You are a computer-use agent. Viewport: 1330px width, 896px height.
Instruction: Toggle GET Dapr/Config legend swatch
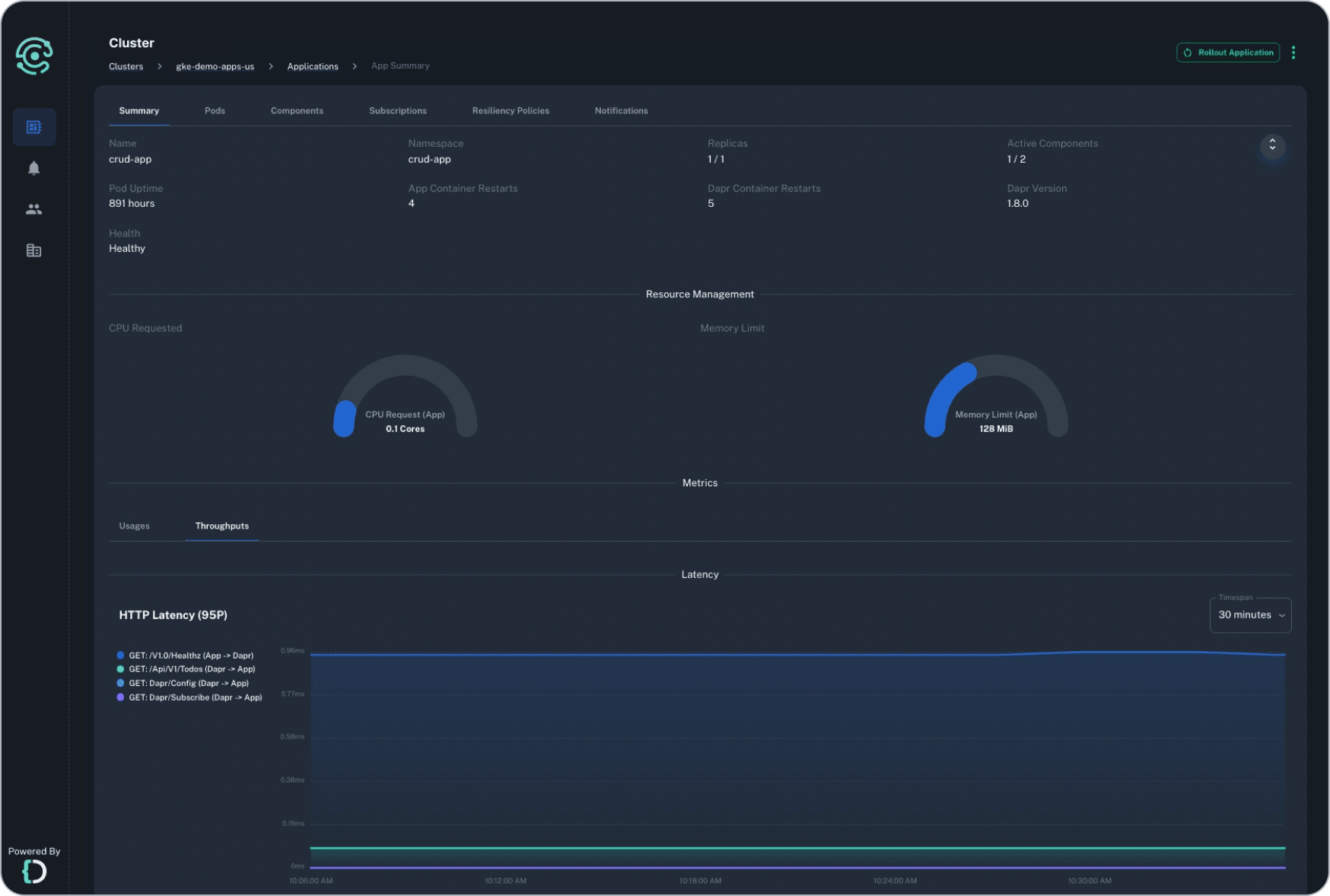click(x=120, y=683)
